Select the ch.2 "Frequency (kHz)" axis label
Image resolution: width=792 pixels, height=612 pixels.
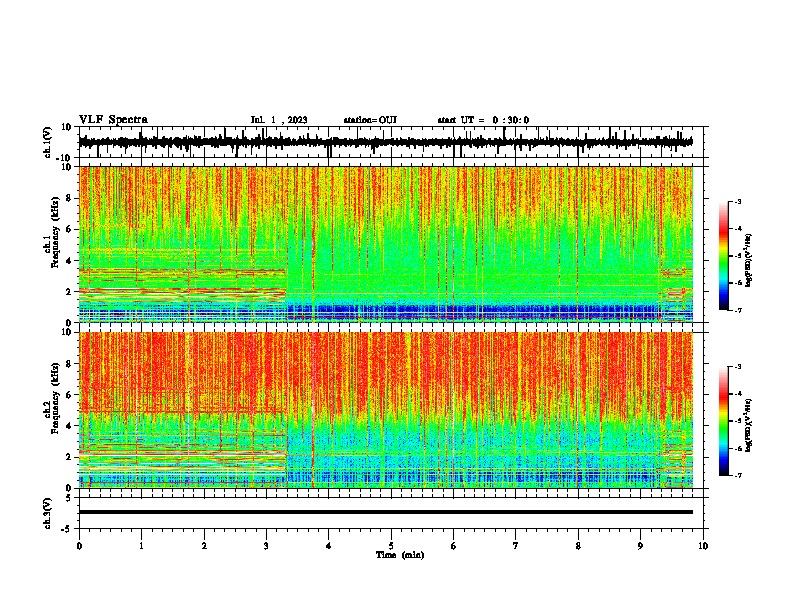coord(55,398)
